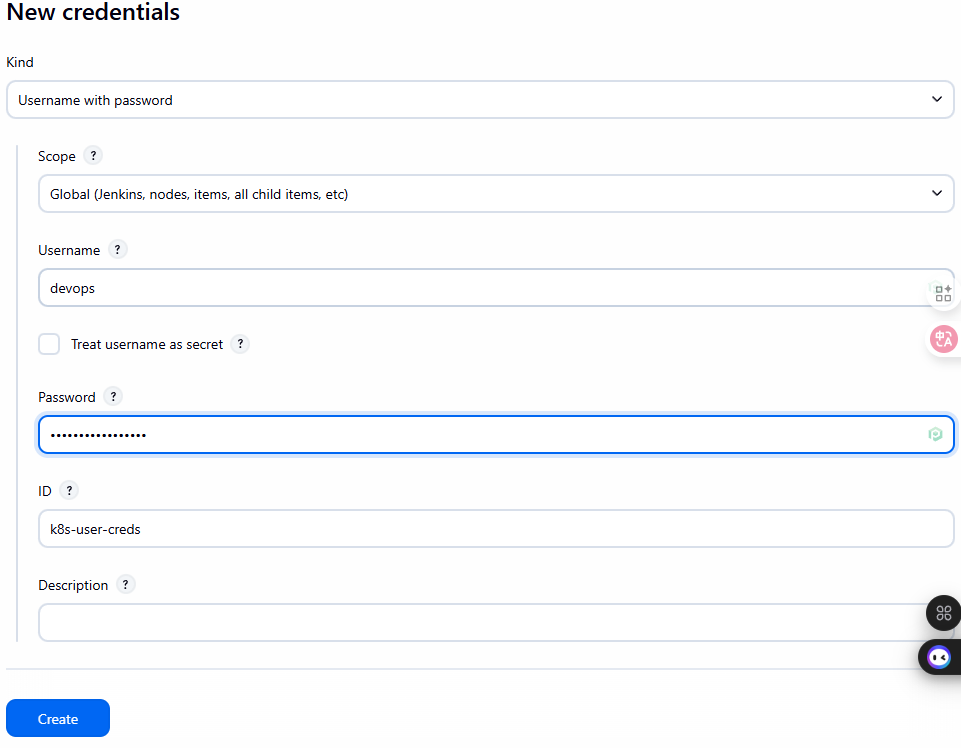The width and height of the screenshot is (961, 748).
Task: Click the green password manager icon in Password field
Action: (935, 435)
